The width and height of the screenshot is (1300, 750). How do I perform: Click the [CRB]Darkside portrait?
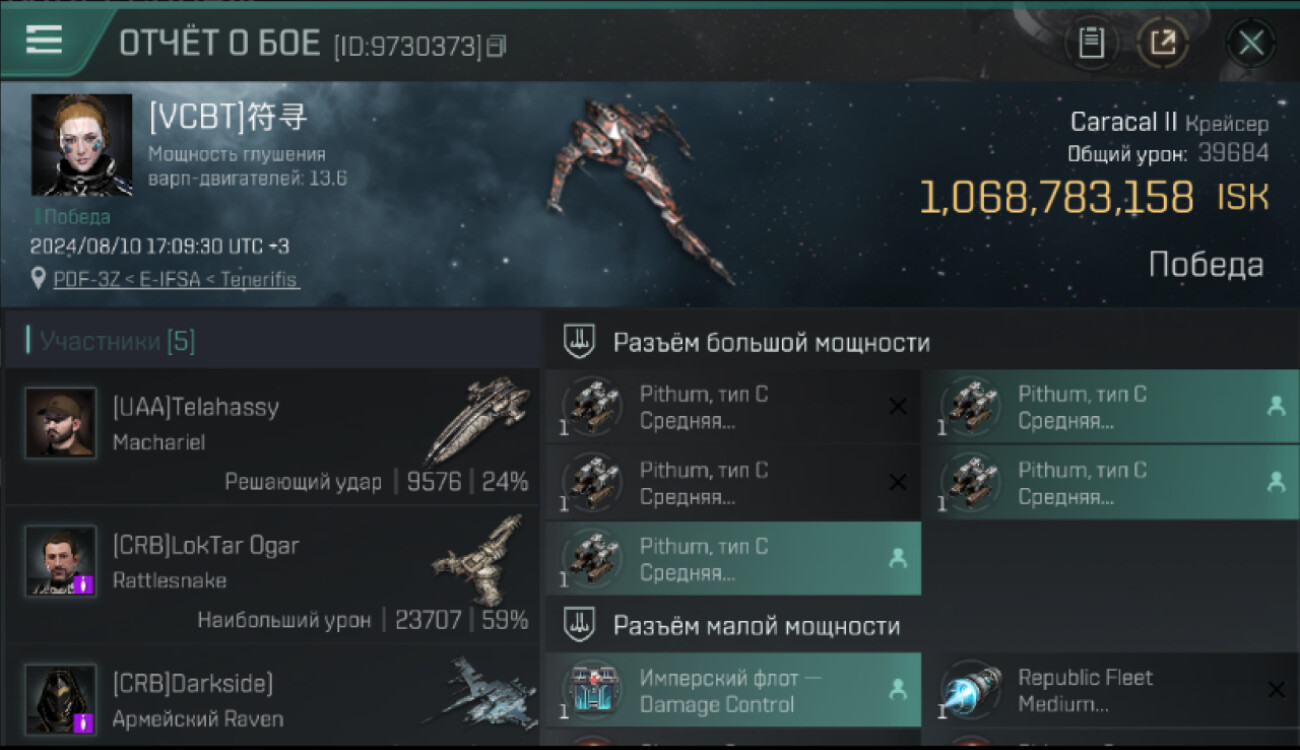61,699
